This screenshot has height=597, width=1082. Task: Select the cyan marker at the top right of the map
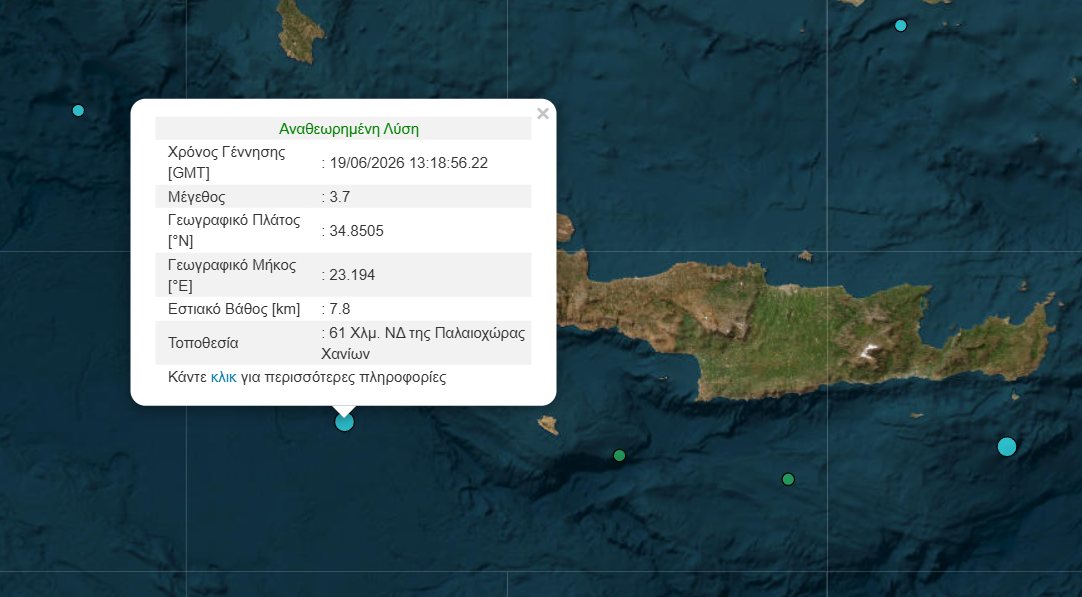(x=901, y=26)
